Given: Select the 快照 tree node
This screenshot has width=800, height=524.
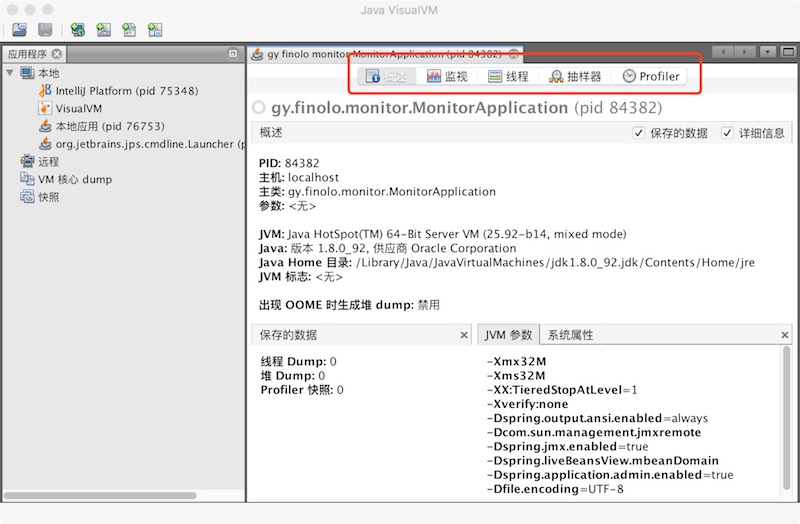Looking at the screenshot, I should (48, 197).
